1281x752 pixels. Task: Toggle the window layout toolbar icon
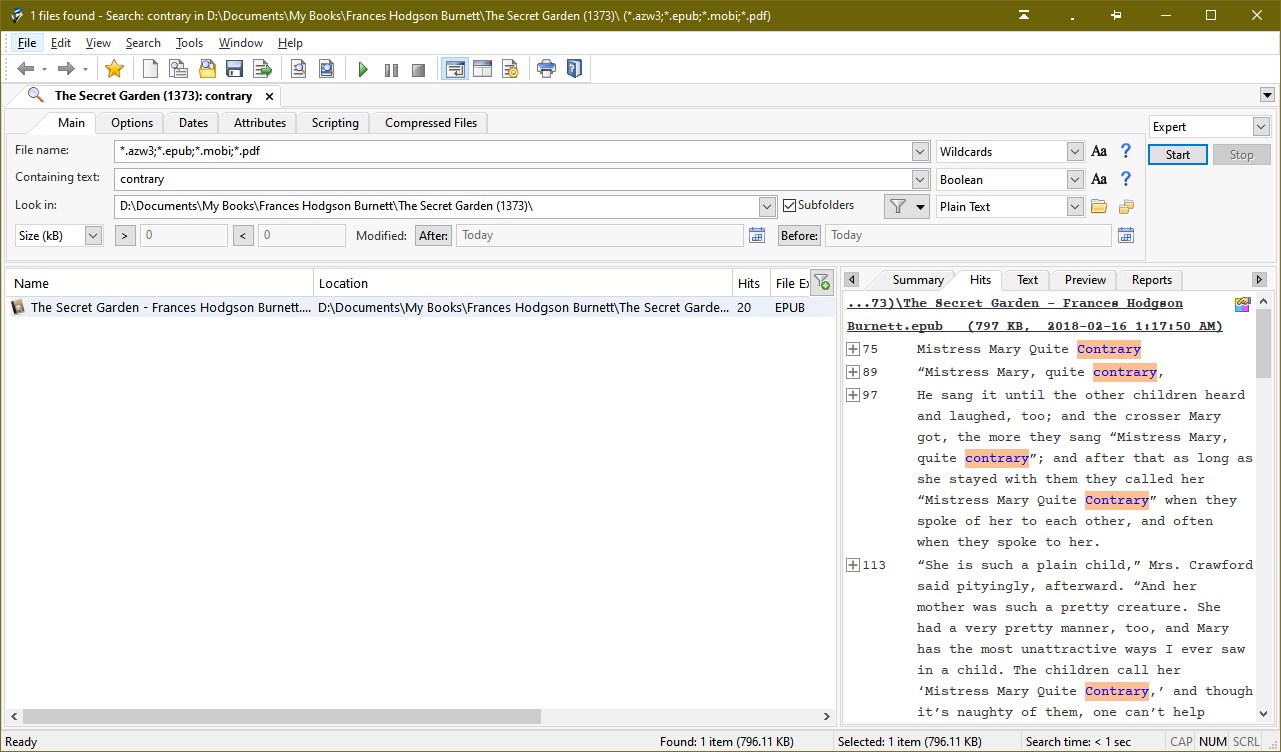(x=482, y=69)
